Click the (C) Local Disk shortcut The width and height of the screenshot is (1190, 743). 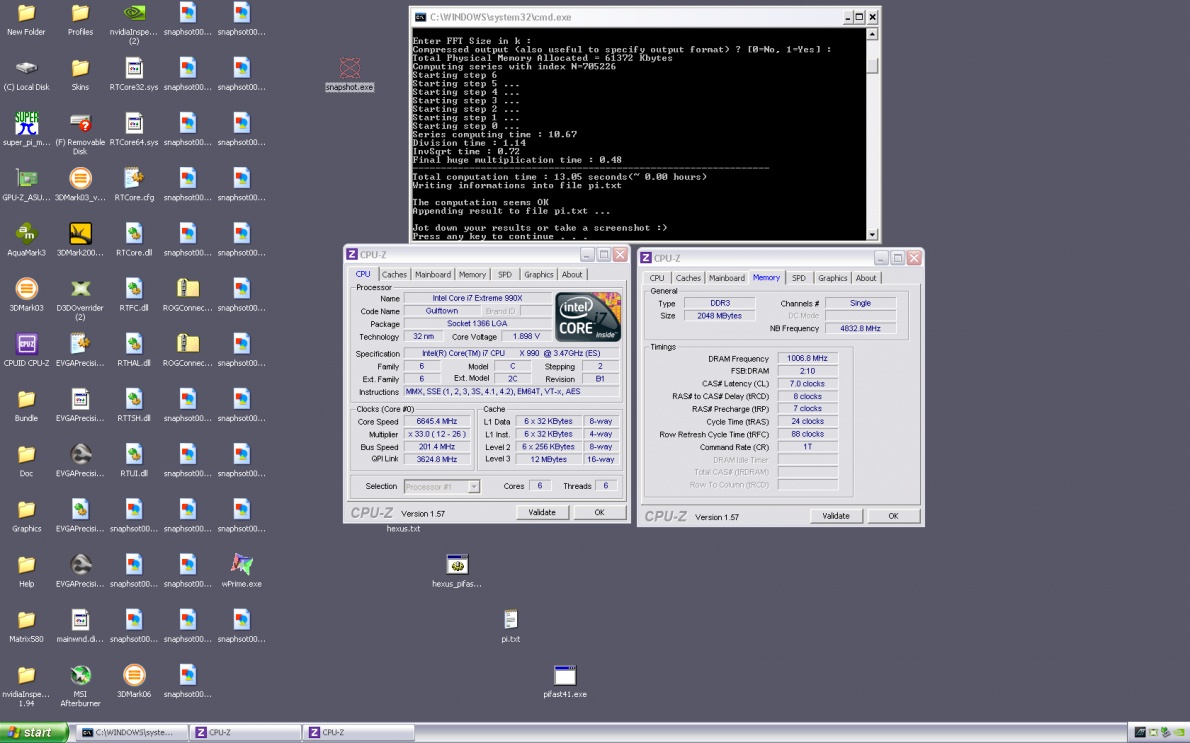(27, 69)
